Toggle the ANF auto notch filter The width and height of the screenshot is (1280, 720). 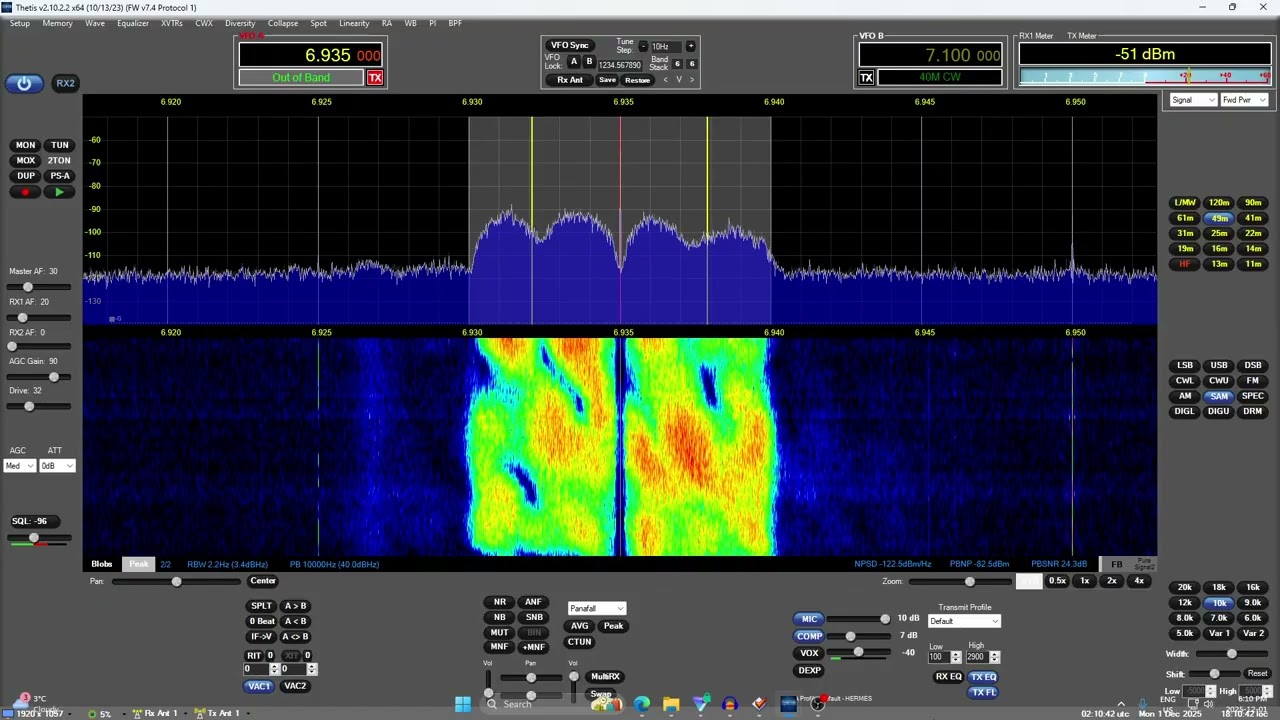[533, 602]
